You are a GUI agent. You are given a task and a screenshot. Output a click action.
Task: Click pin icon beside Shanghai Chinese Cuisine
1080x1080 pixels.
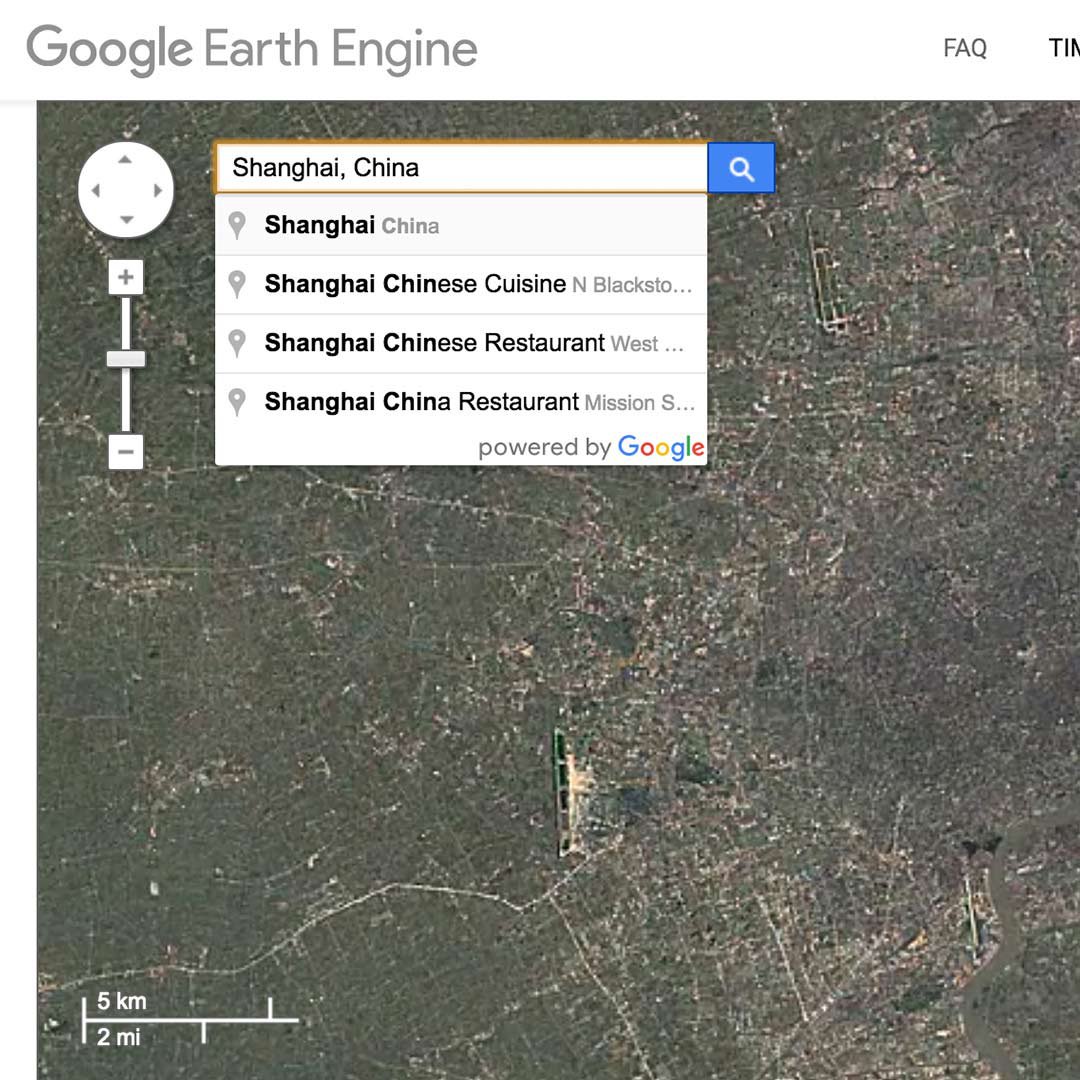click(x=237, y=284)
